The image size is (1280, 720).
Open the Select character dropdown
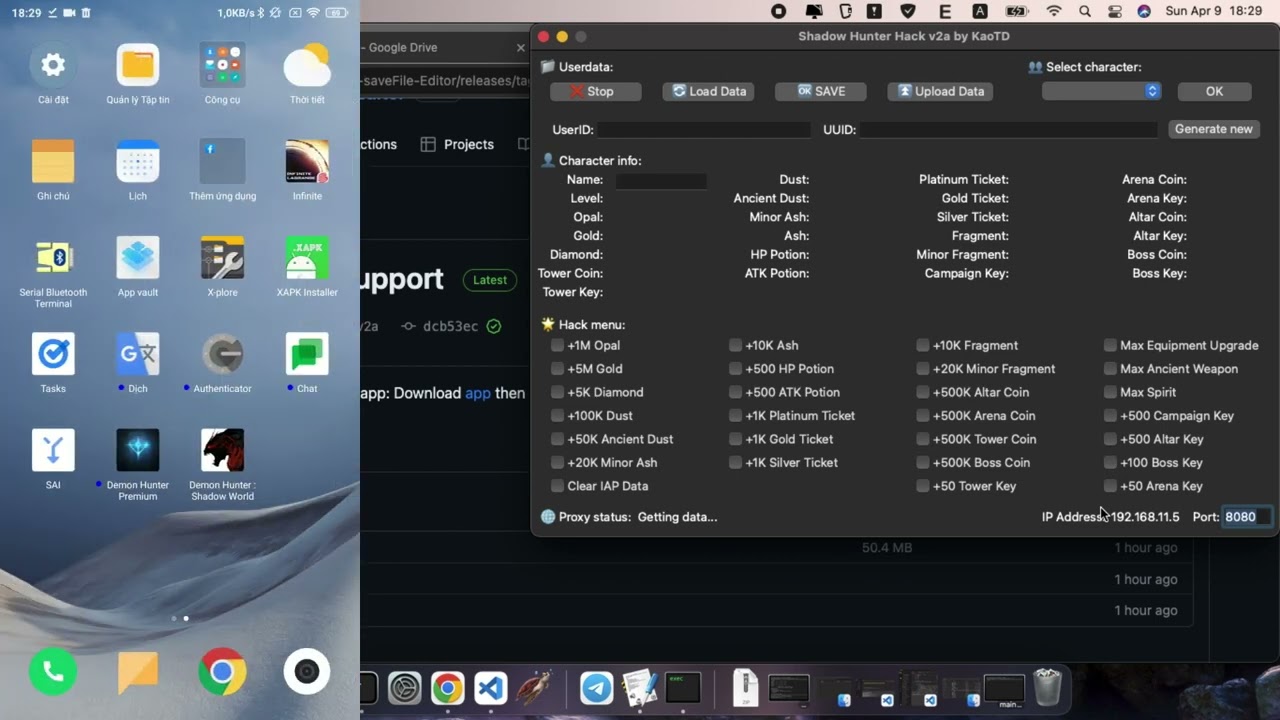pos(1101,91)
